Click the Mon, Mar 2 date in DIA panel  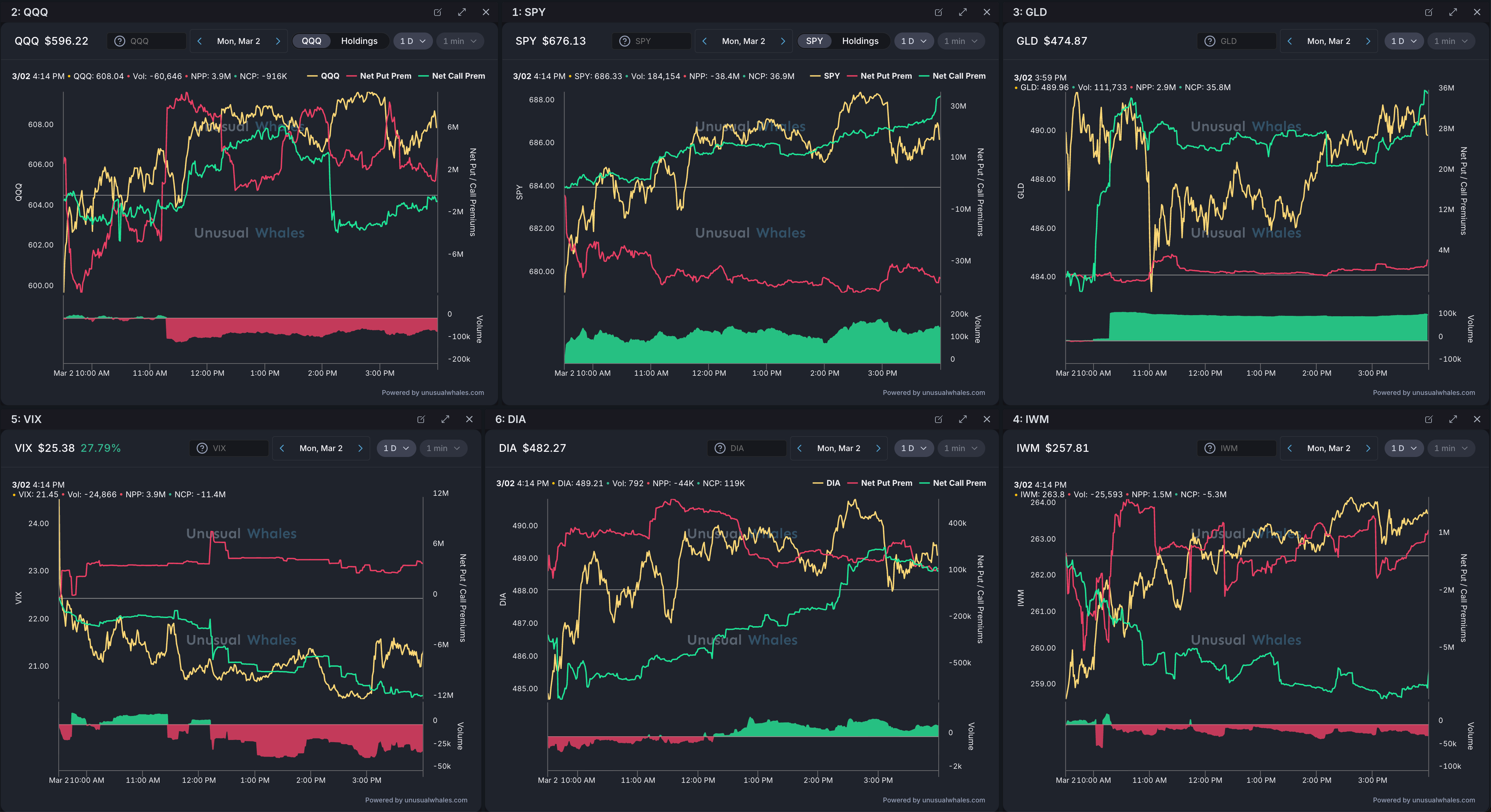coord(838,448)
